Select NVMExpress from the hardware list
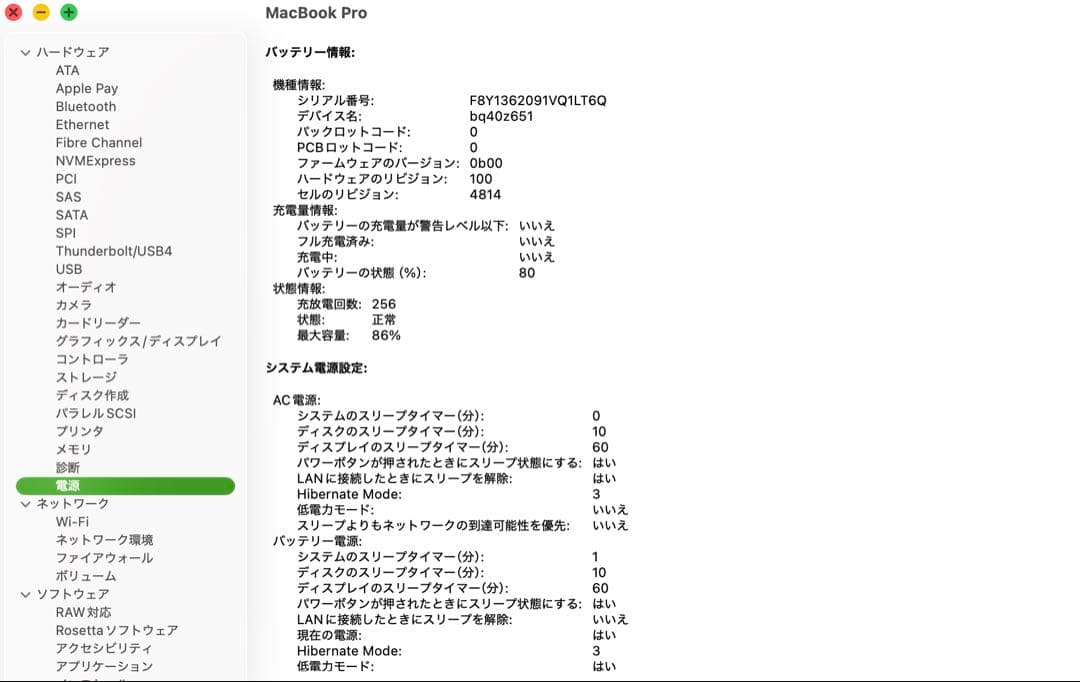 pos(95,161)
